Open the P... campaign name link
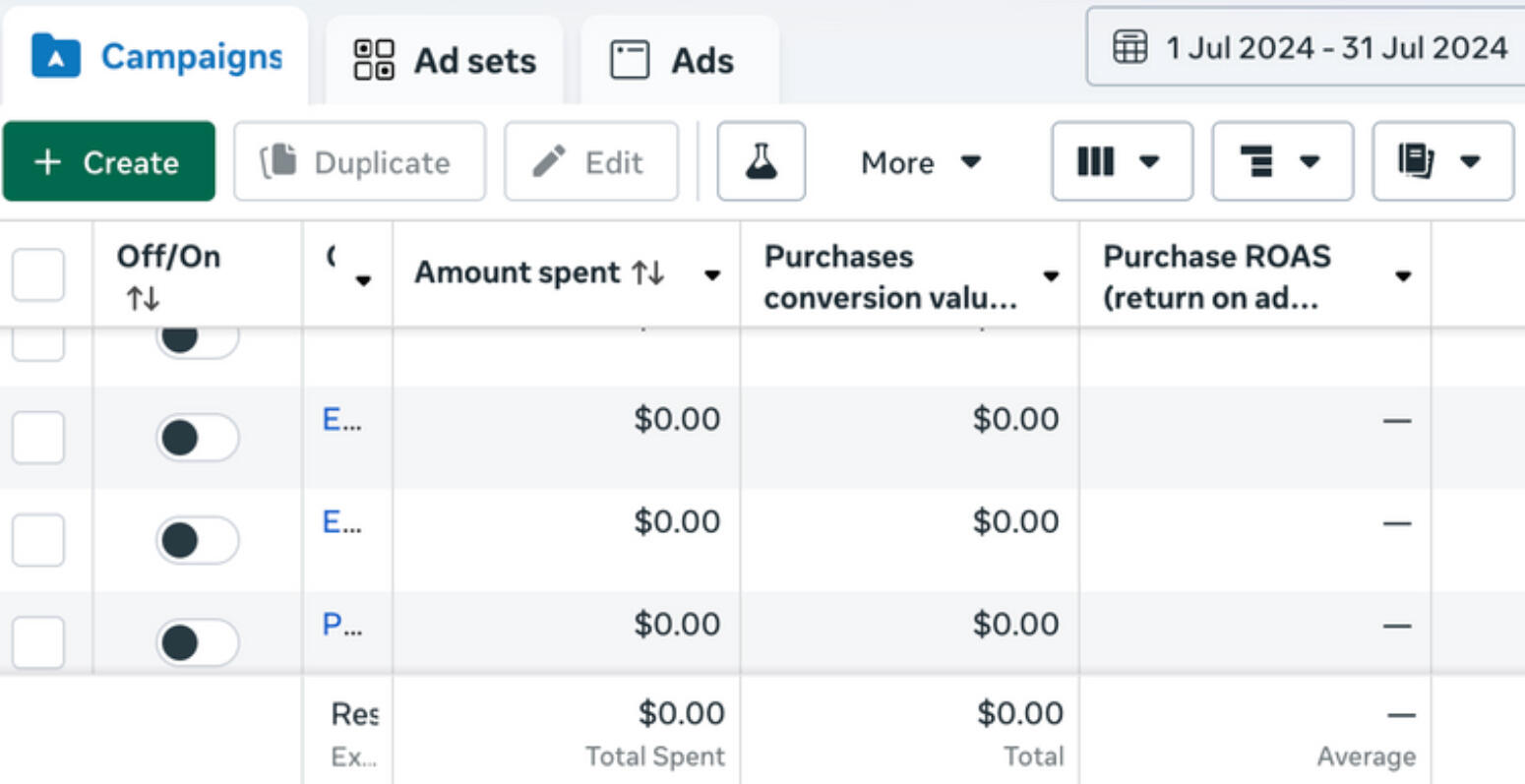The width and height of the screenshot is (1525, 784). pos(341,625)
